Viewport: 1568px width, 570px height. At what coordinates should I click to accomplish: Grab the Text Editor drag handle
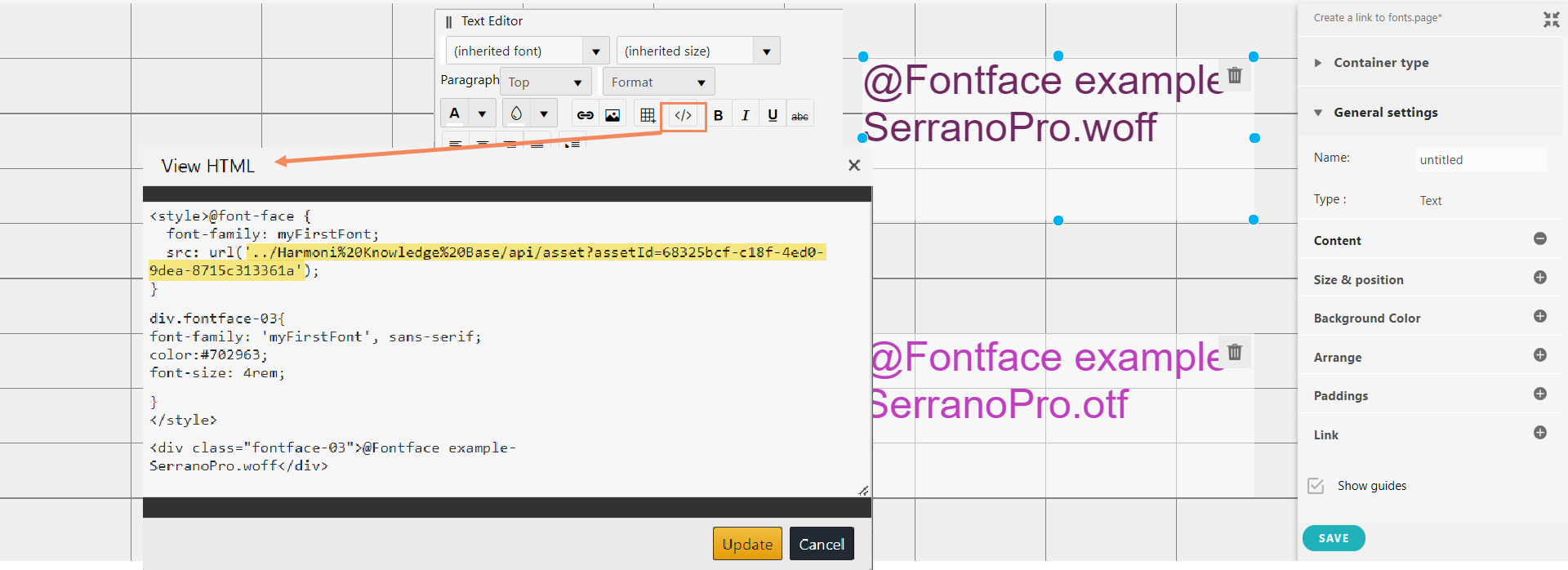[448, 22]
